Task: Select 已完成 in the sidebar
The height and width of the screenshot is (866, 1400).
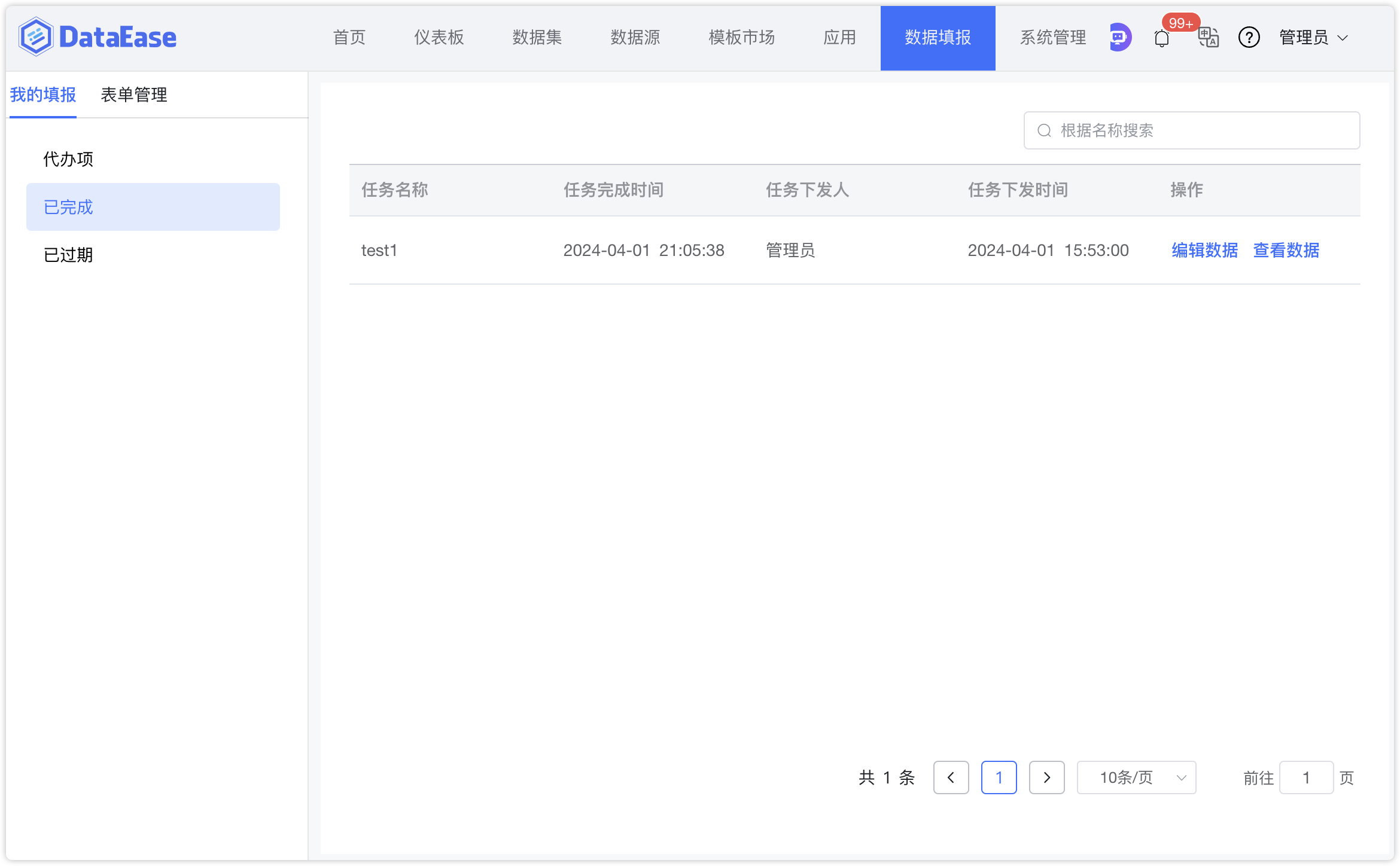Action: point(153,207)
